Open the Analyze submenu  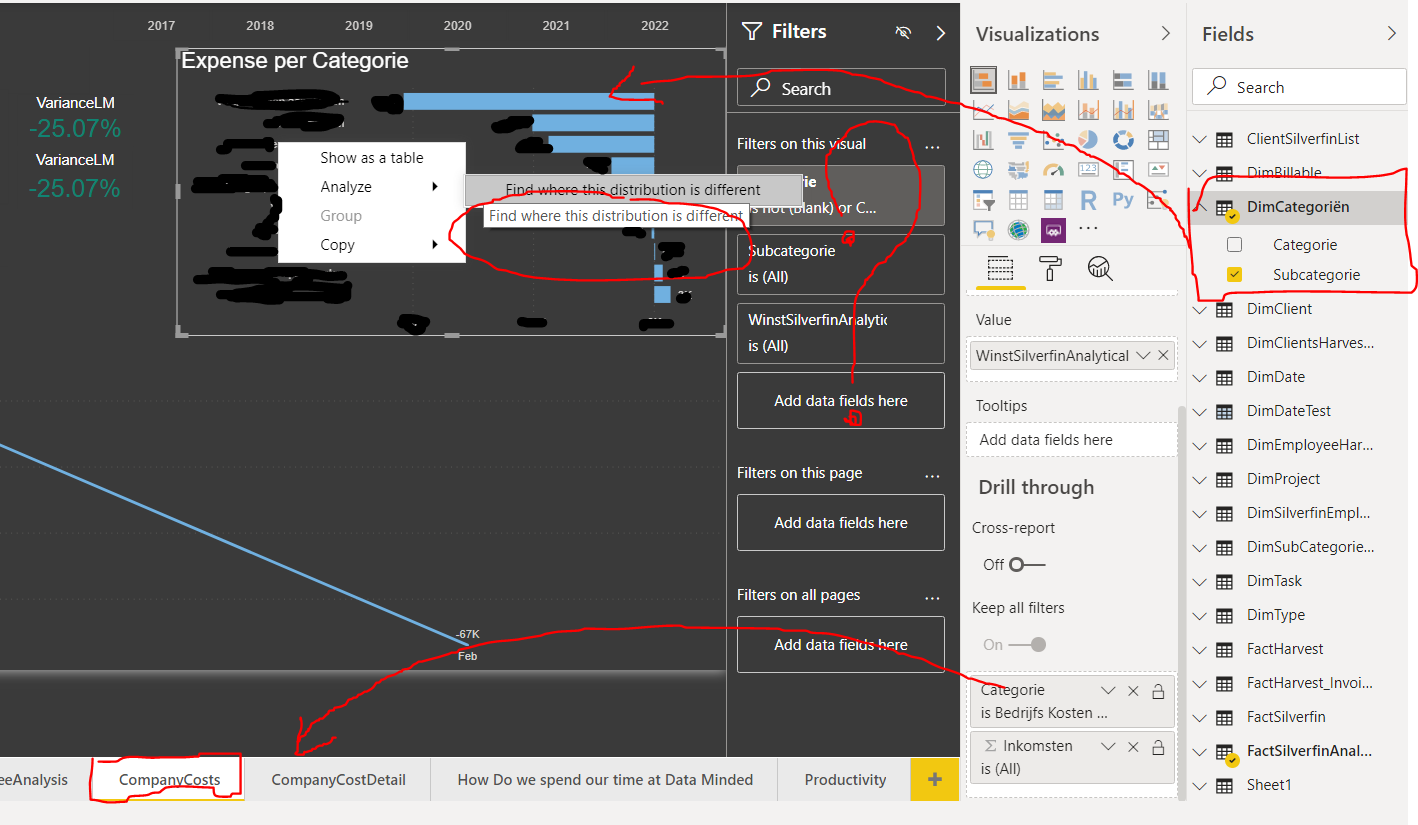coord(372,187)
